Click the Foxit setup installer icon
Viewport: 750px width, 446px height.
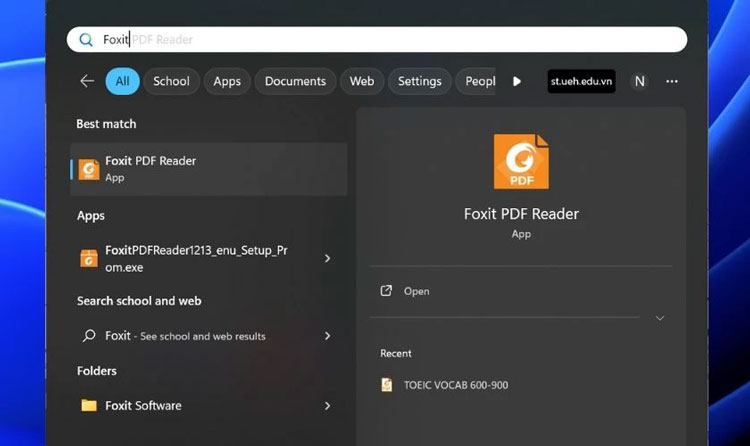click(x=89, y=258)
